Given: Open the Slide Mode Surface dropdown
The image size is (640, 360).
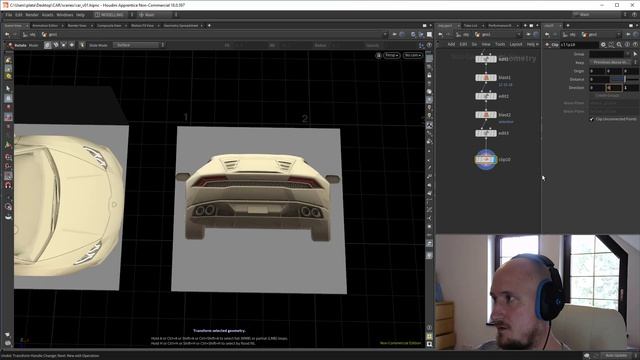Looking at the screenshot, I should click(x=139, y=45).
